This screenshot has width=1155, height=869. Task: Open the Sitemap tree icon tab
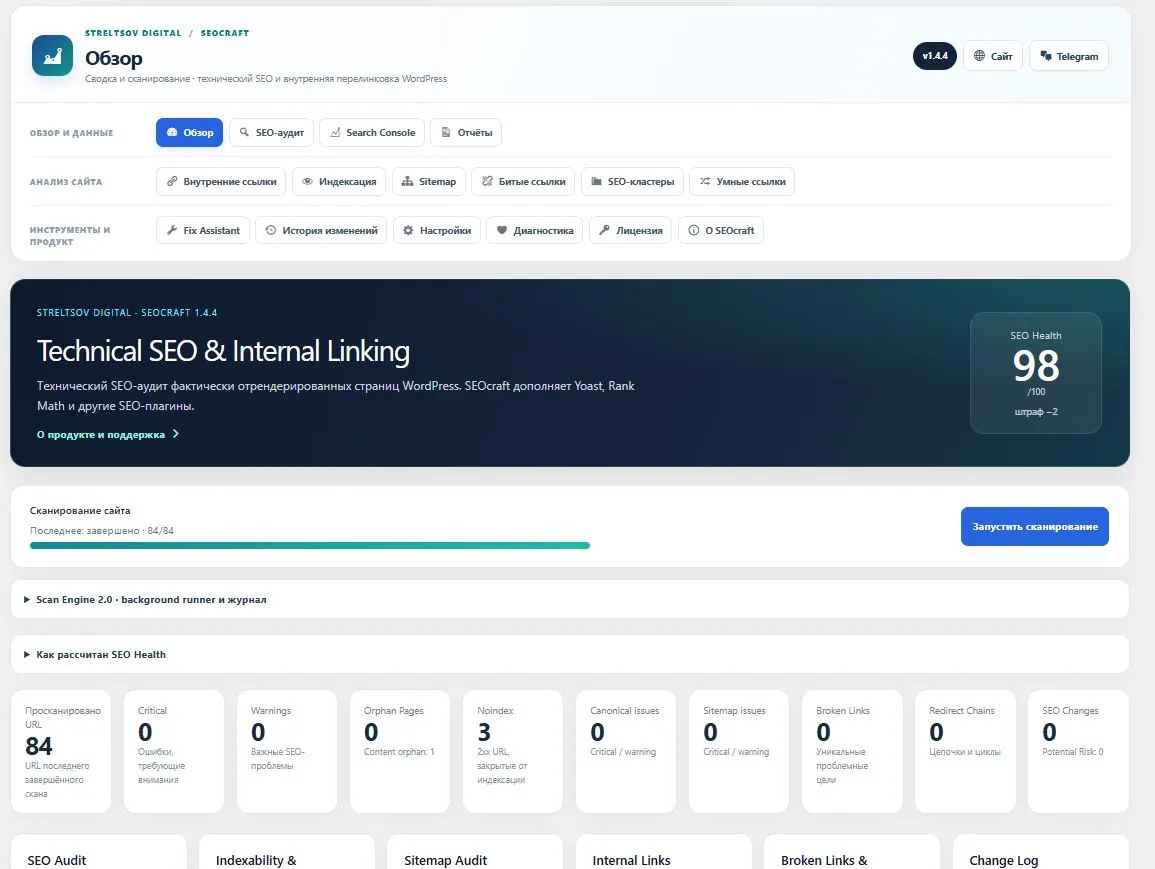[x=429, y=181]
